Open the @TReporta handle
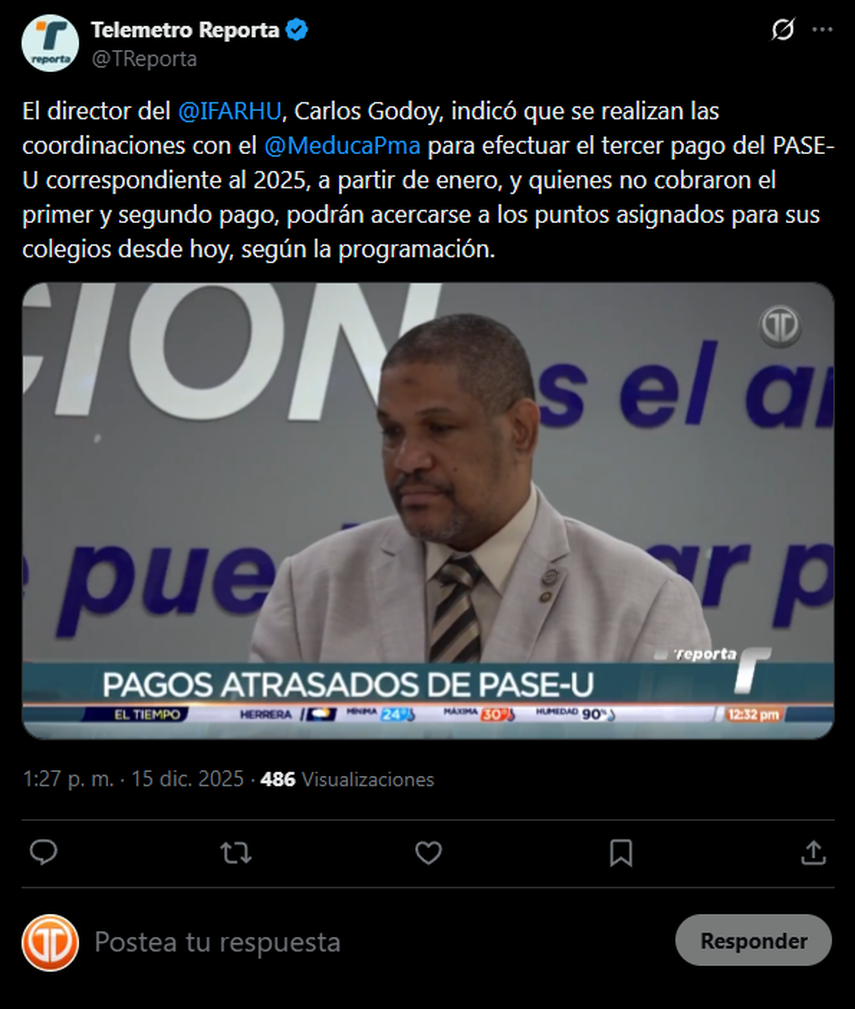This screenshot has height=1009, width=855. coord(144,59)
